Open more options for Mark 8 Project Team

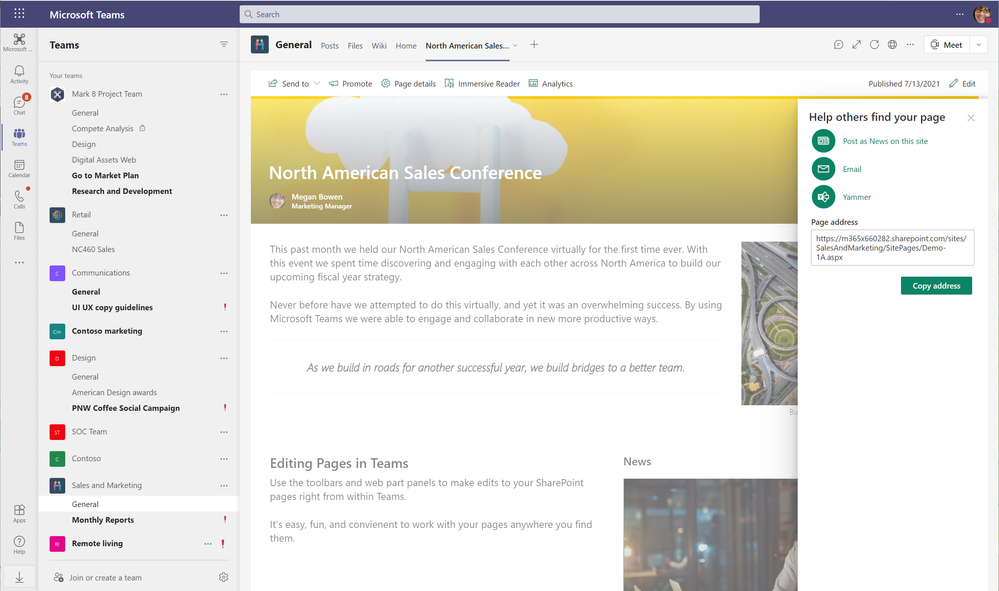coord(224,94)
